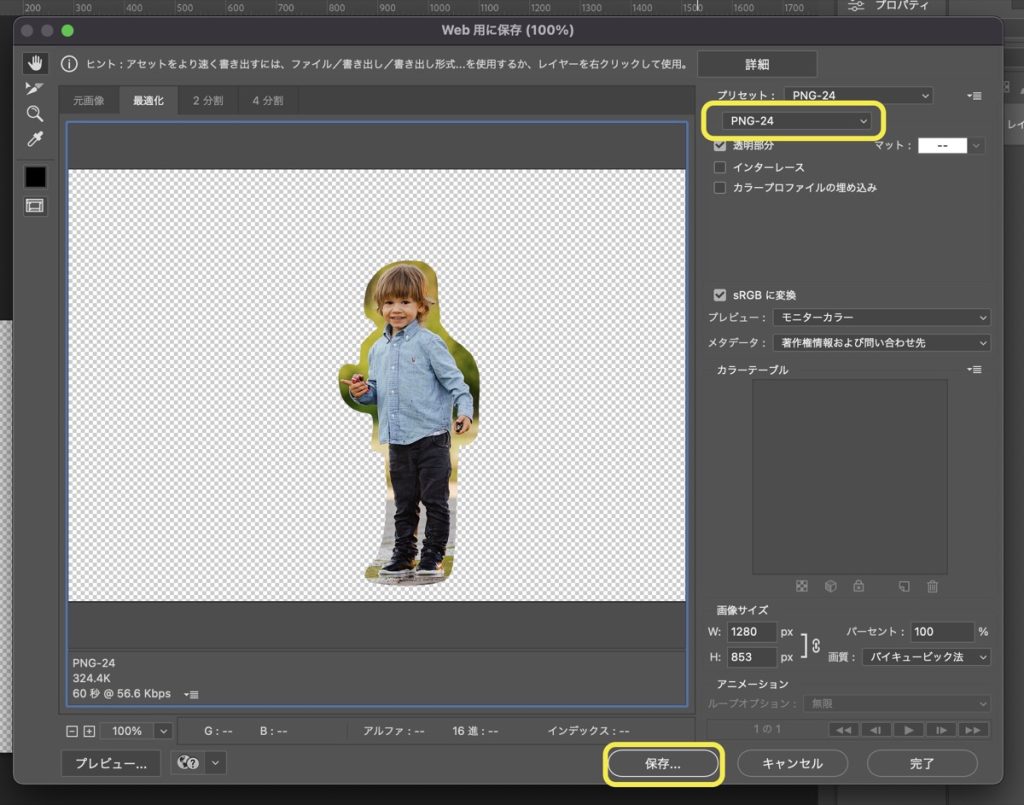This screenshot has width=1024, height=805.
Task: Select the Zoom magnifier tool
Action: (x=35, y=114)
